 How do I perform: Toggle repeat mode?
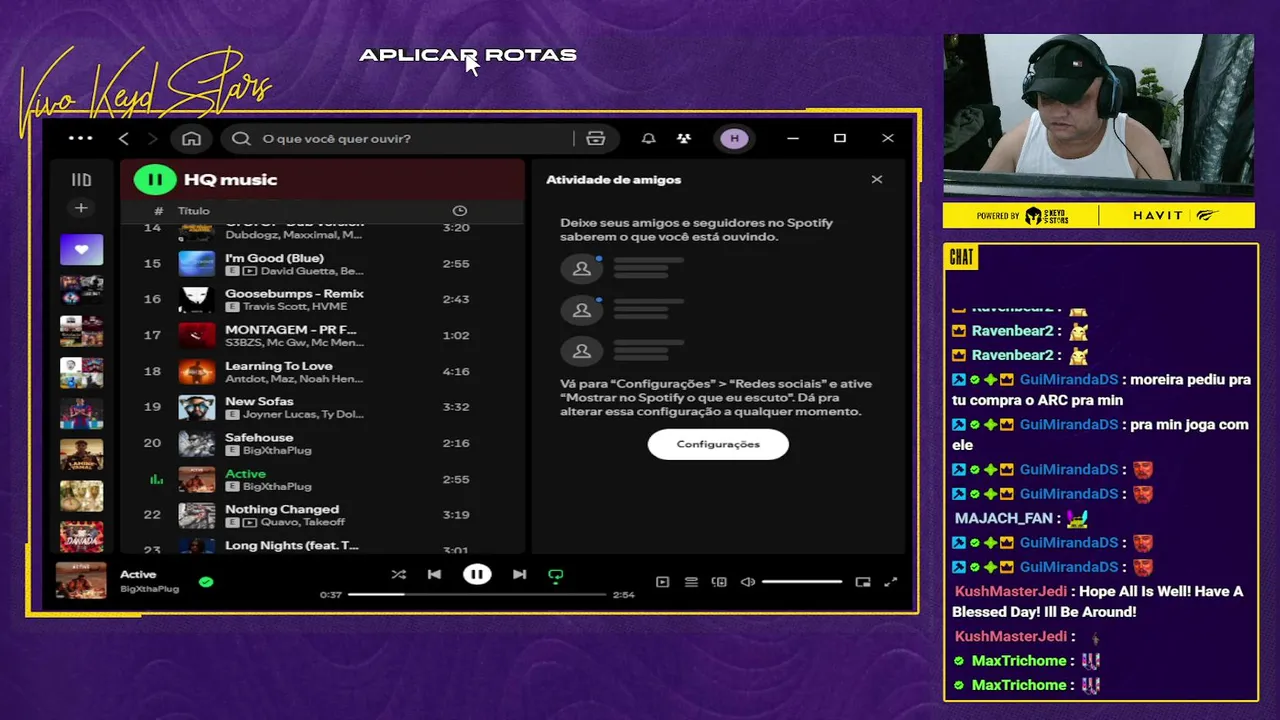[556, 575]
